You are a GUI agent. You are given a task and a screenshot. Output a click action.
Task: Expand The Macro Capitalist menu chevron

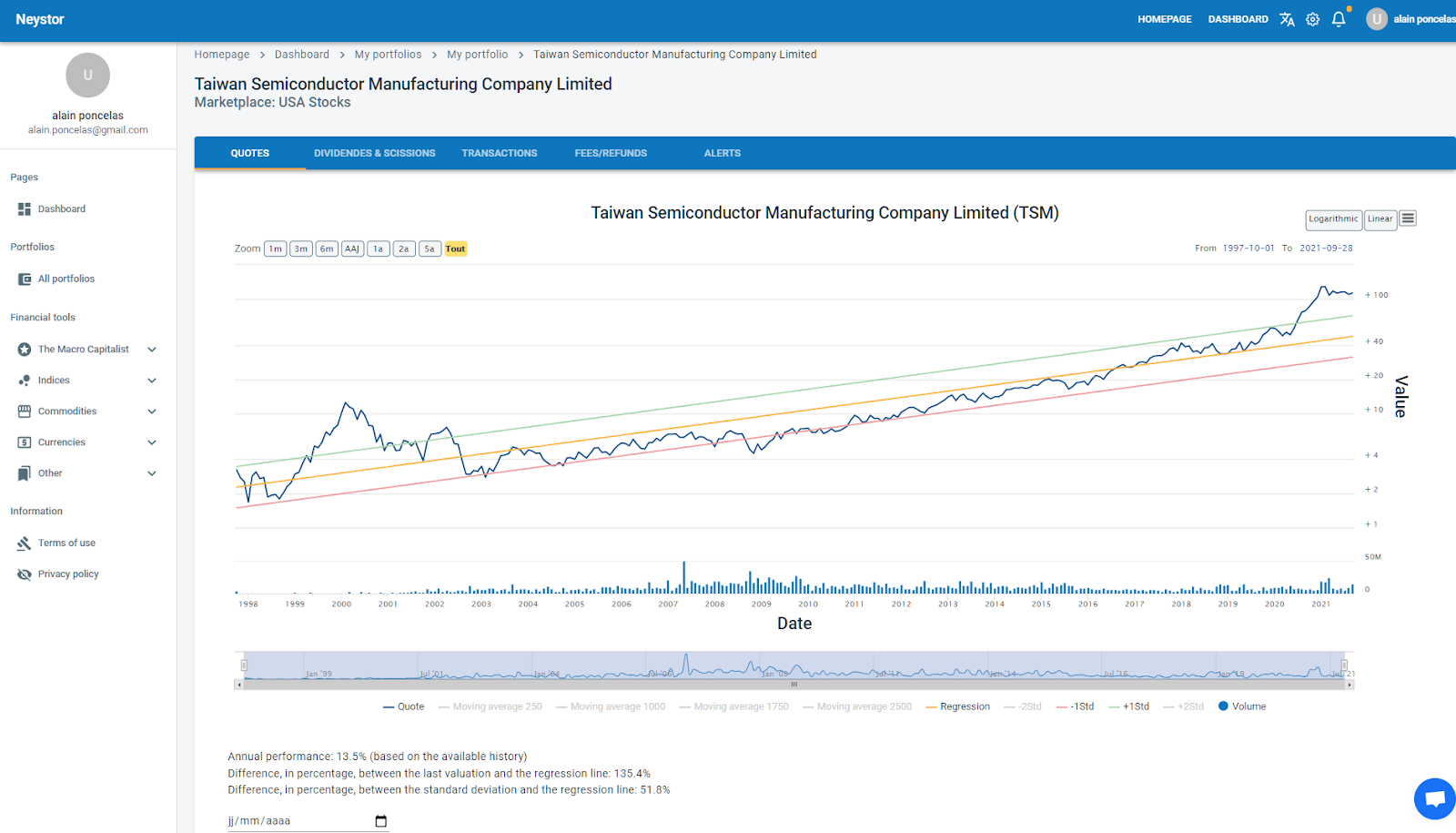pos(152,350)
